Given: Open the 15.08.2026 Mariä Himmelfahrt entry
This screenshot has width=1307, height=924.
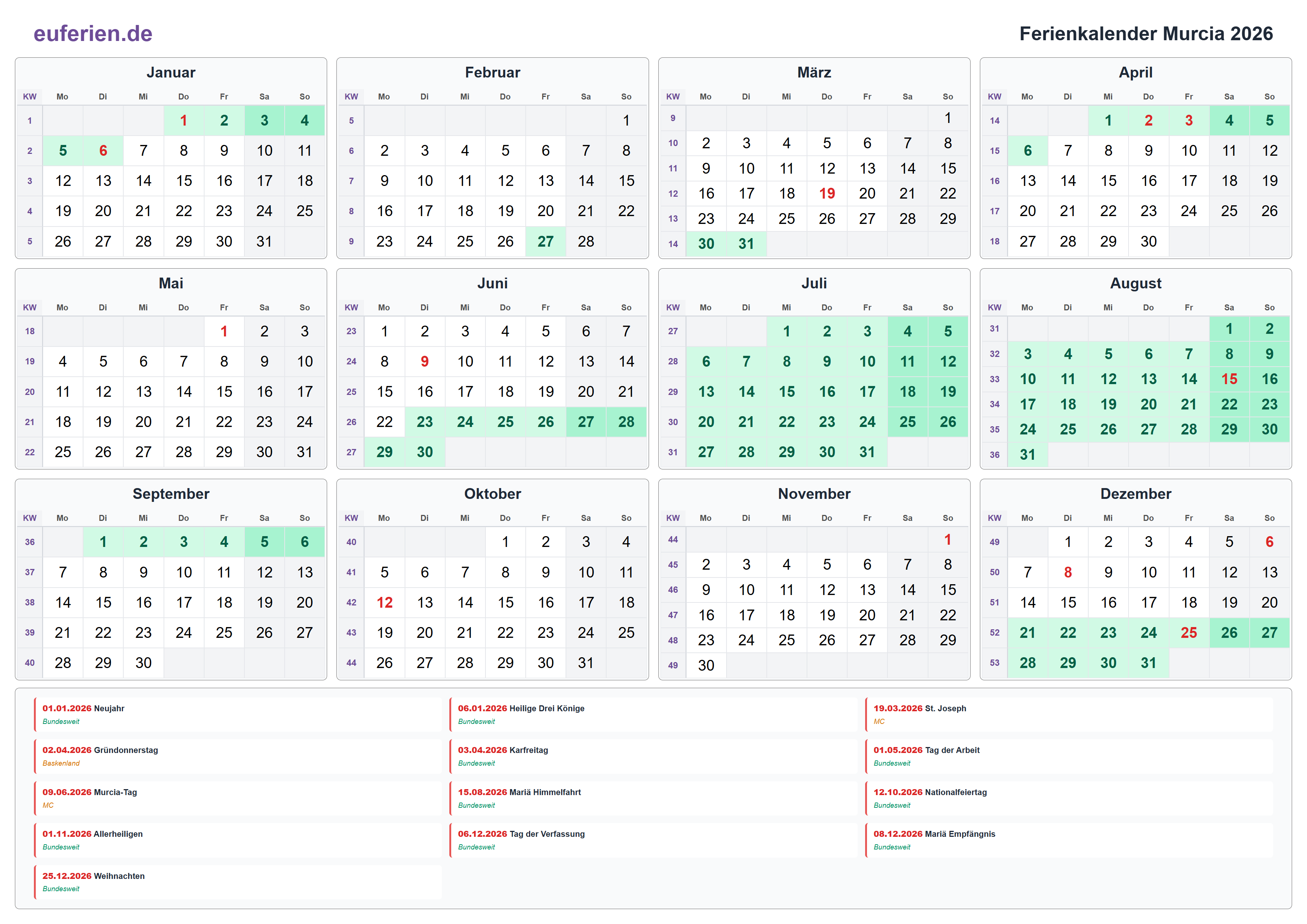Looking at the screenshot, I should tap(653, 798).
